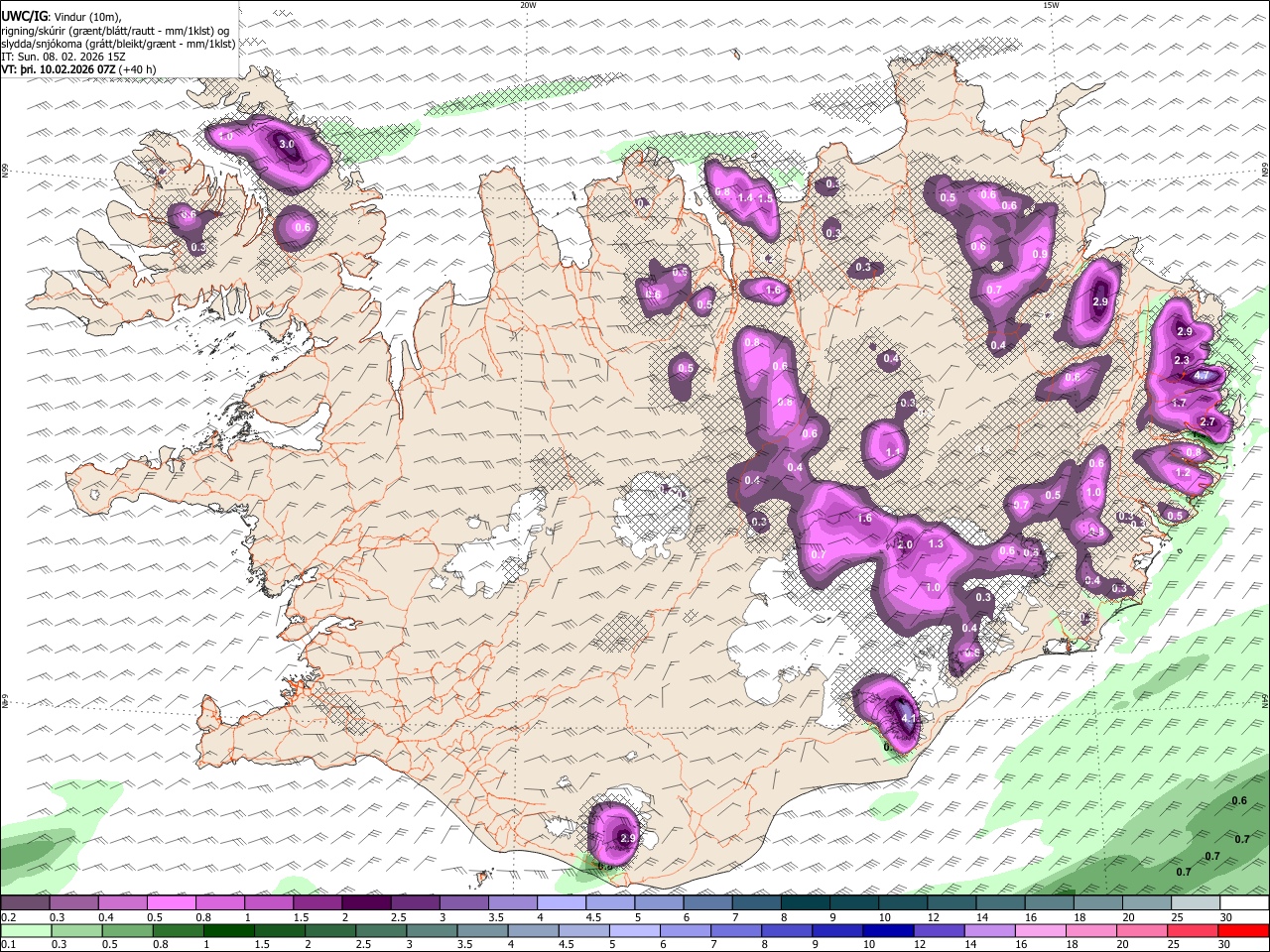The image size is (1270, 952).
Task: Click the 'IT: Sun. 08. 02. 2026 15Z' line
Action: (65, 57)
